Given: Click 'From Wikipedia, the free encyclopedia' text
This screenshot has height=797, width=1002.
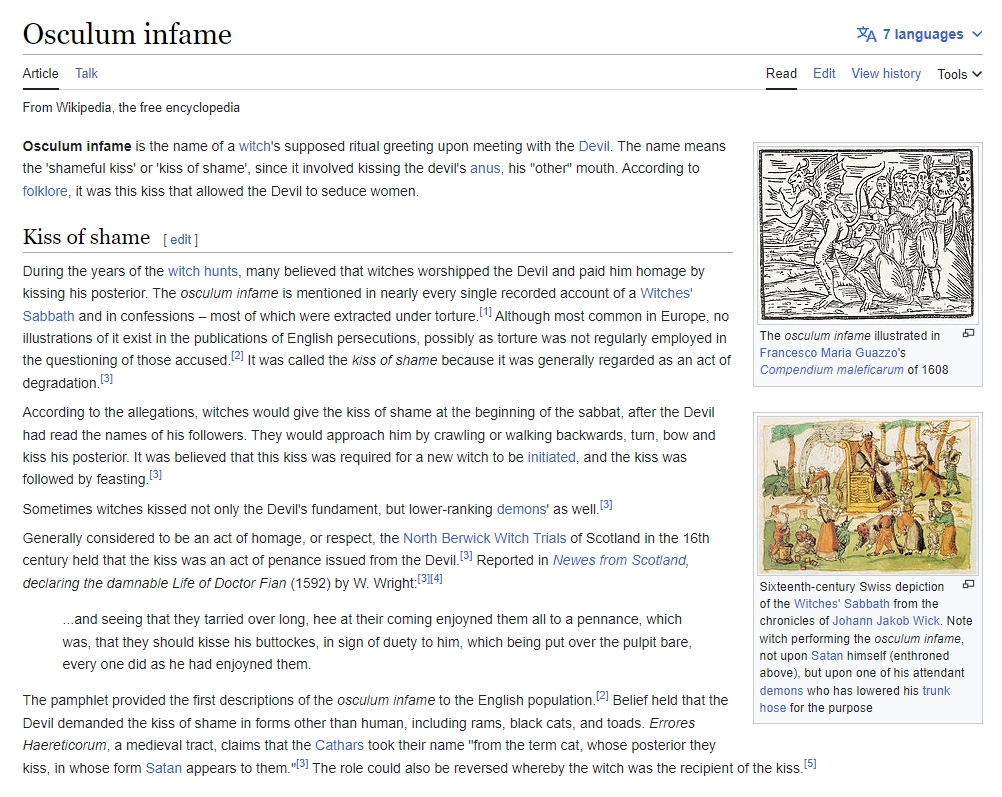Looking at the screenshot, I should pos(131,107).
